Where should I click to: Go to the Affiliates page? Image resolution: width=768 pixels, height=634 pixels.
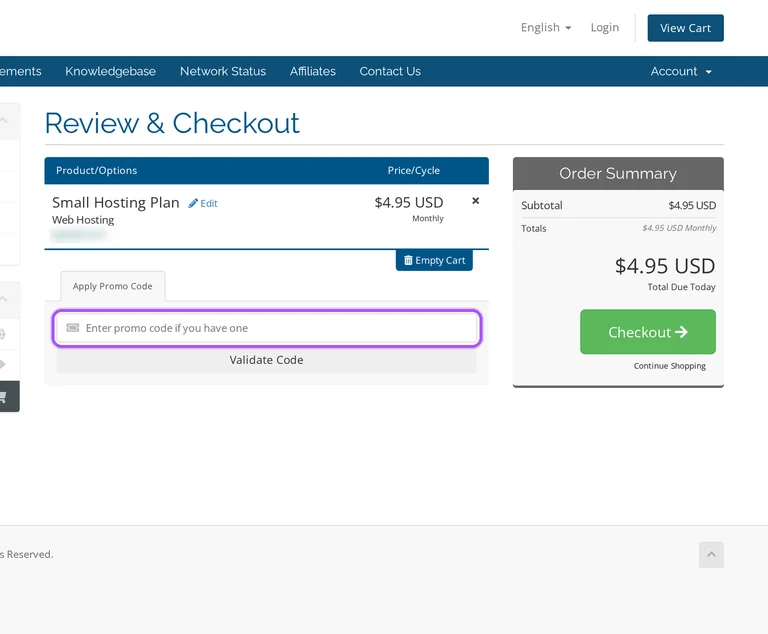coord(312,71)
